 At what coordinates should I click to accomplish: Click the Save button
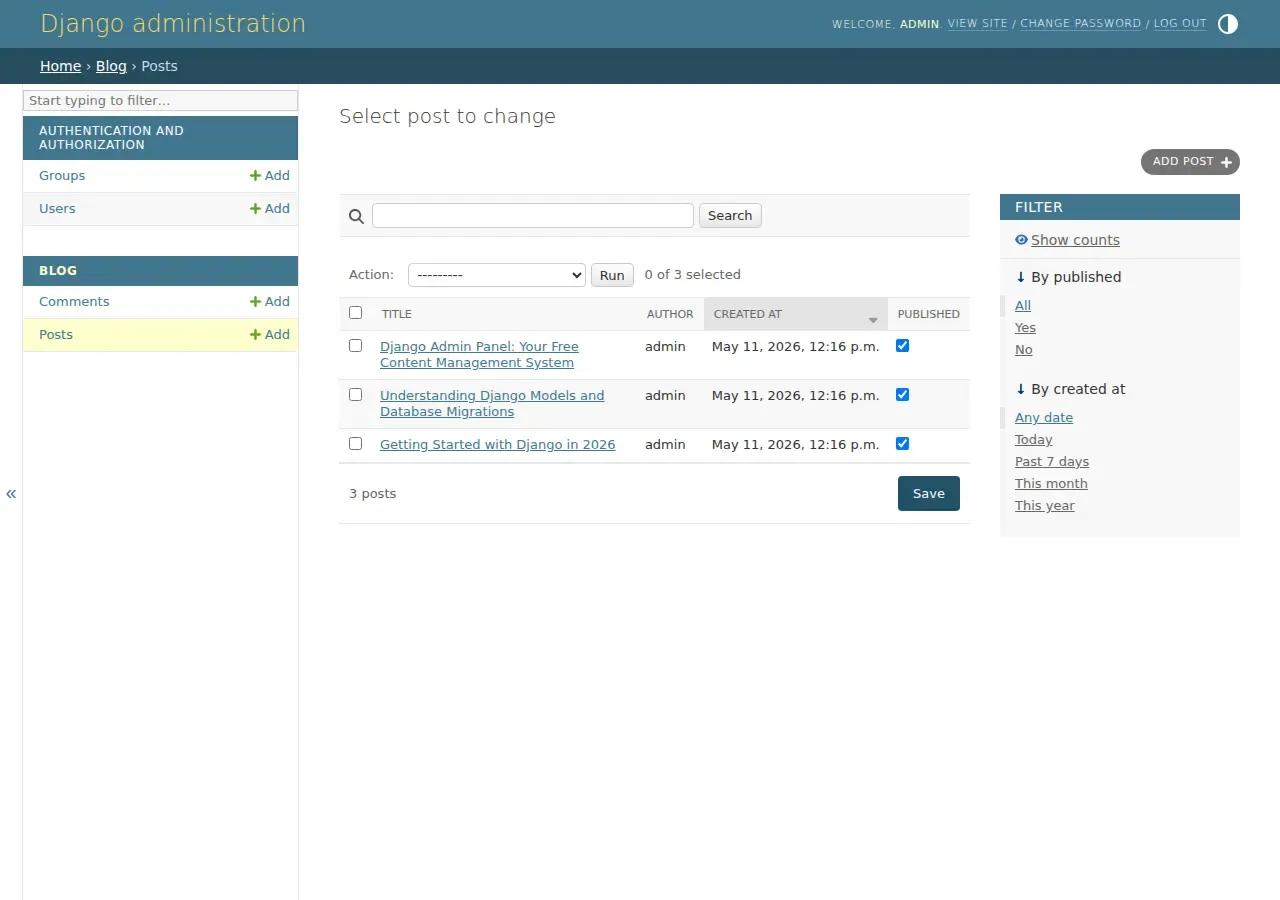(x=929, y=493)
